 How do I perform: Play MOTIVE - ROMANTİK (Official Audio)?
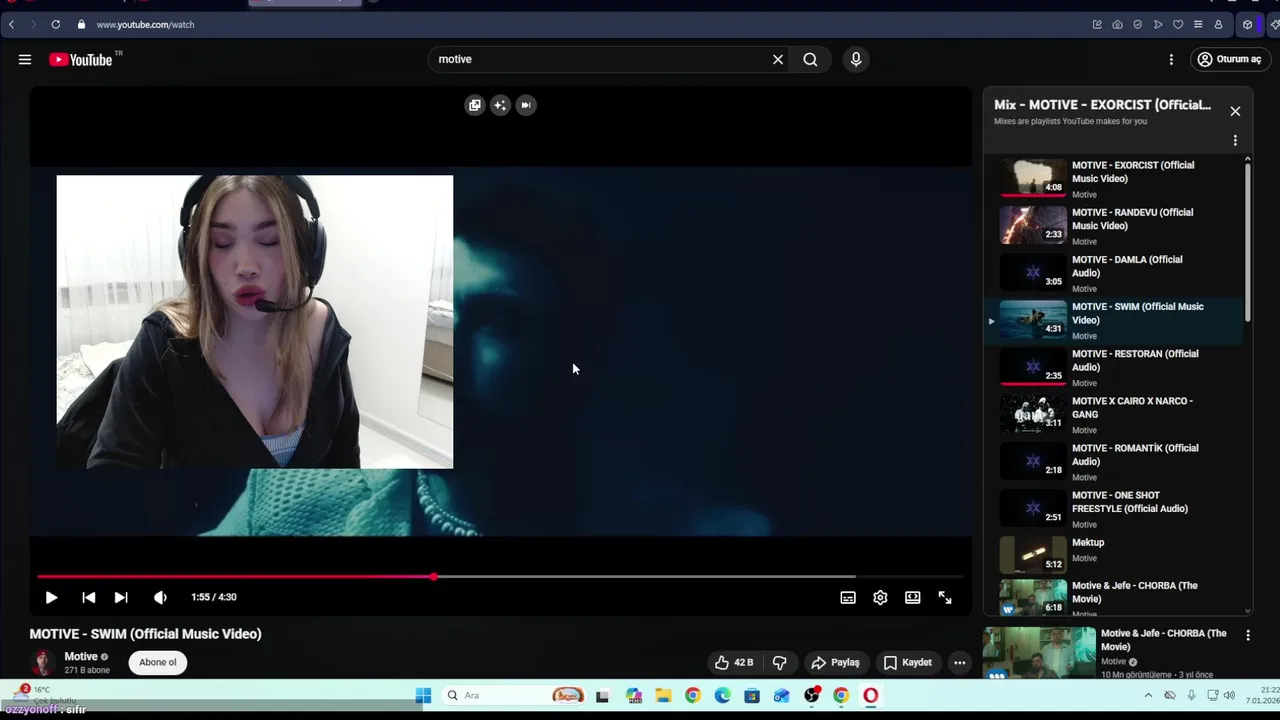(1115, 461)
